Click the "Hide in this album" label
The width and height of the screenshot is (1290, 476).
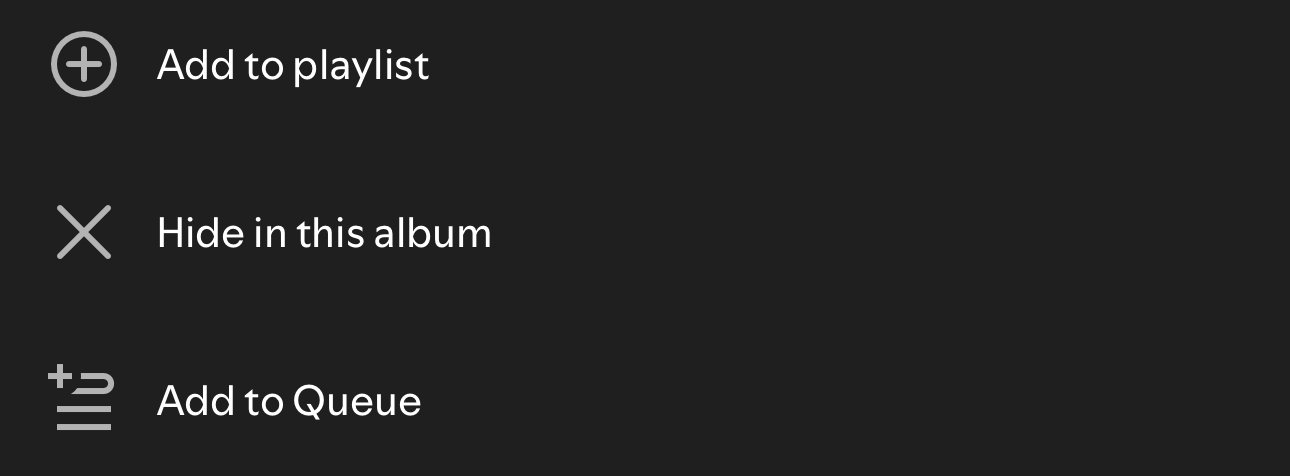tap(324, 234)
